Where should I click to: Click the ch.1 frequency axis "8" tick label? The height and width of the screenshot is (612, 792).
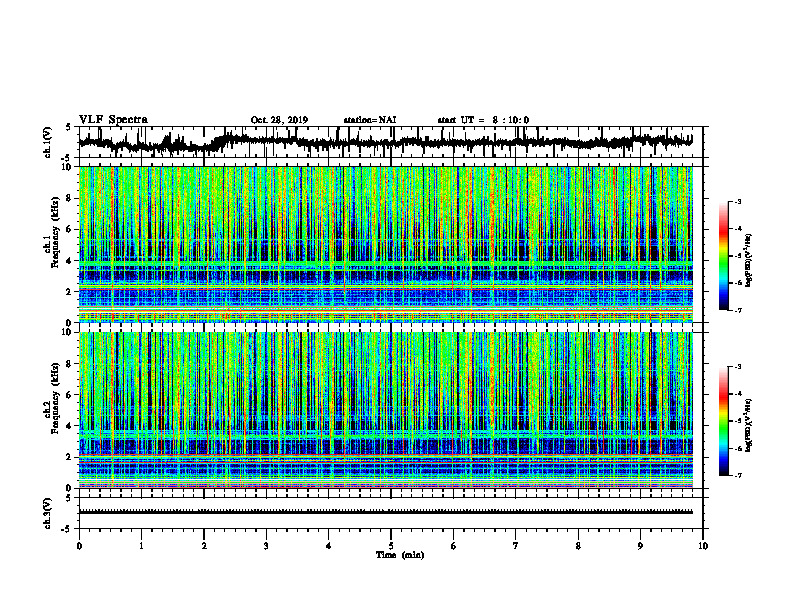pyautogui.click(x=70, y=198)
